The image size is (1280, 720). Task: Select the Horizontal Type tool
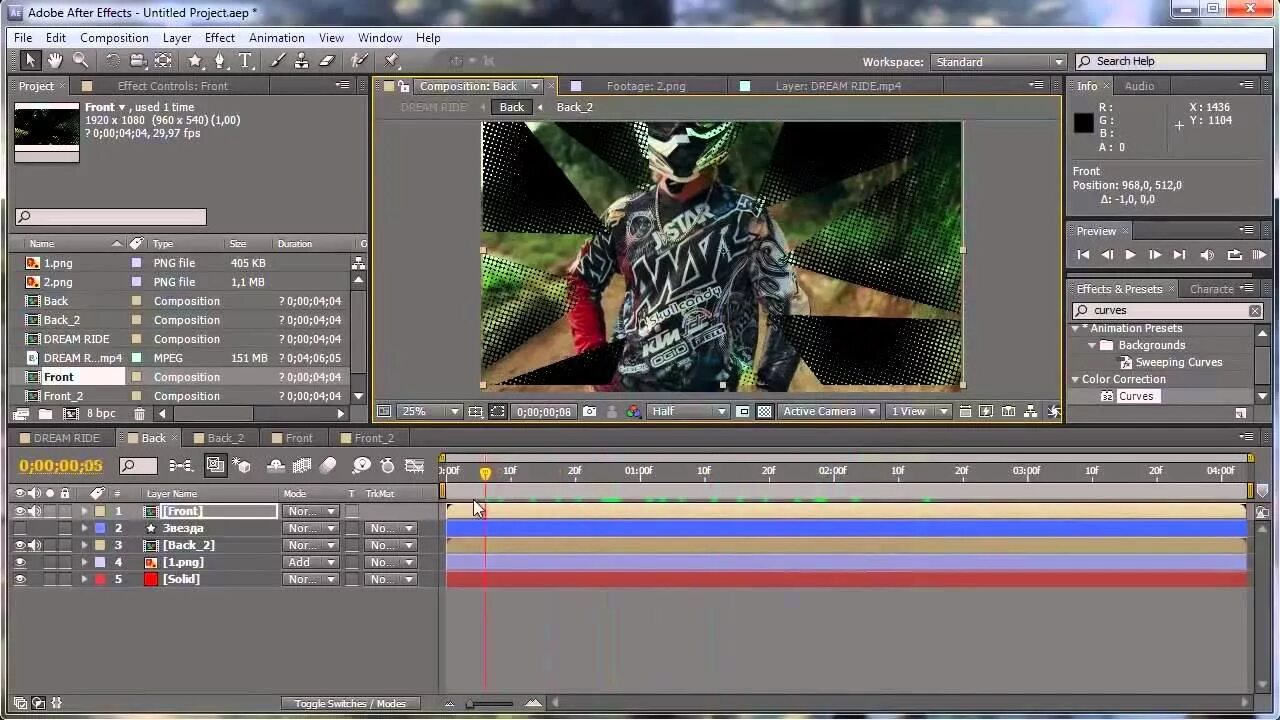(245, 61)
